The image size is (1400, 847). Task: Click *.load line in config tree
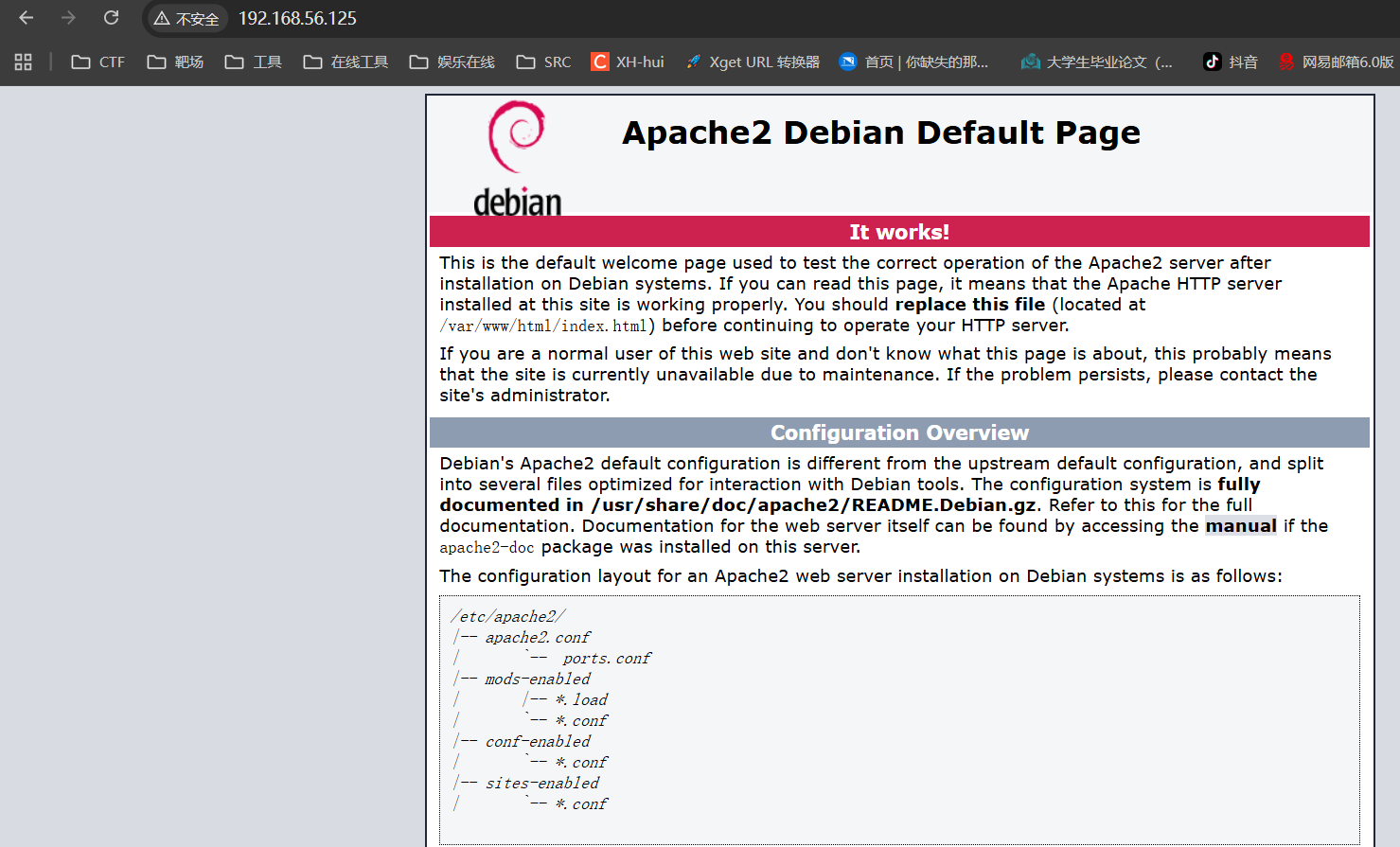[x=581, y=699]
